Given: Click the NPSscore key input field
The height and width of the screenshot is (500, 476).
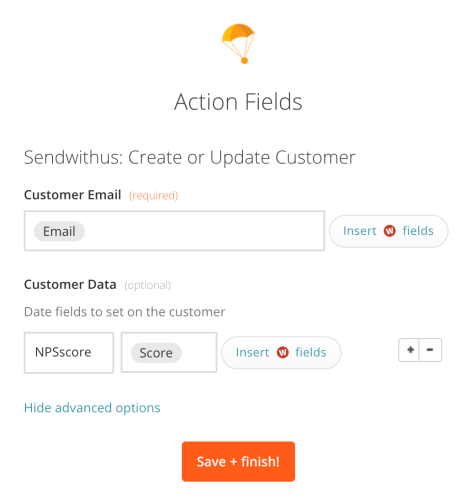Looking at the screenshot, I should [69, 352].
